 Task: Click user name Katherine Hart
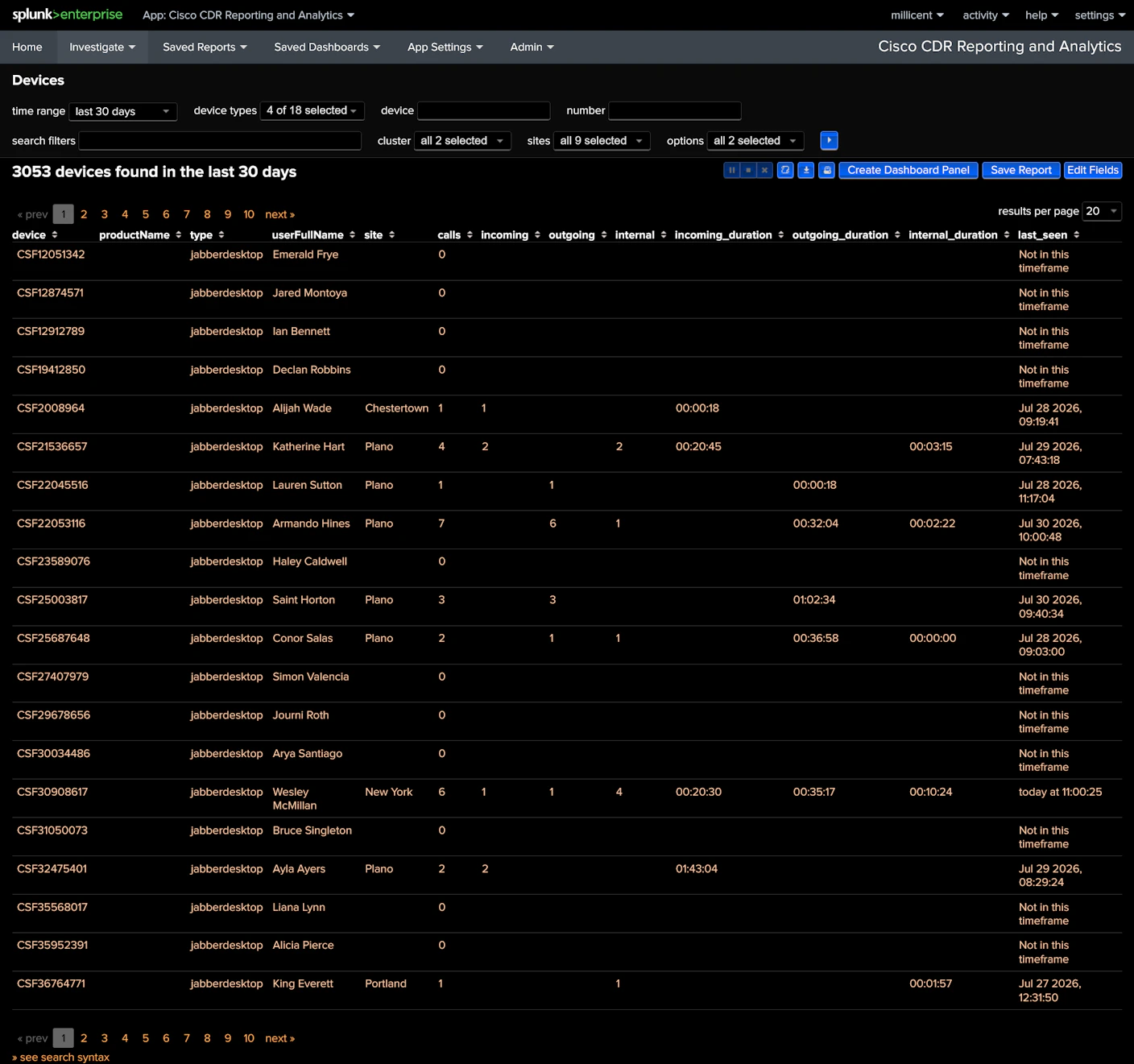[308, 447]
